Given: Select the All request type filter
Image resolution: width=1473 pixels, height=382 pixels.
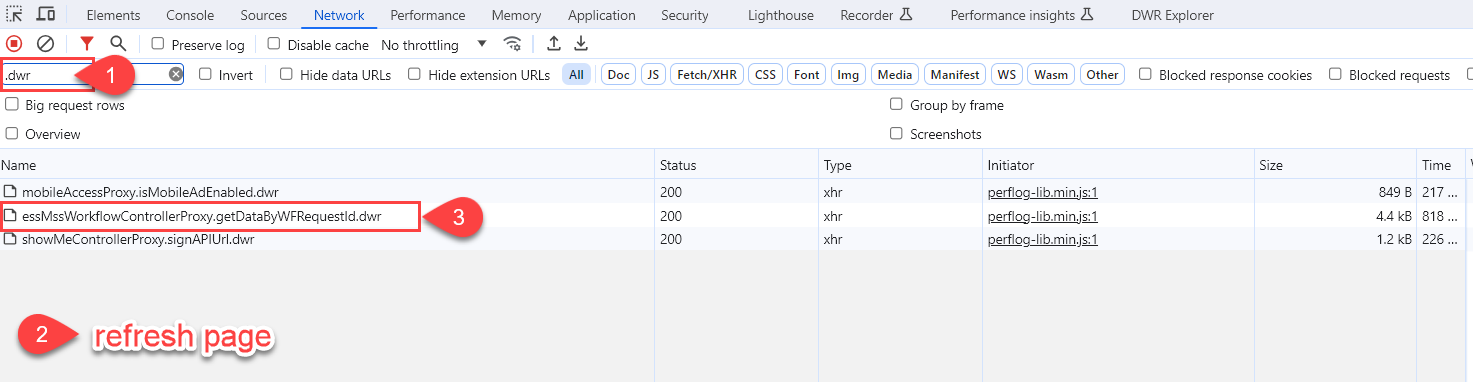Looking at the screenshot, I should (576, 74).
